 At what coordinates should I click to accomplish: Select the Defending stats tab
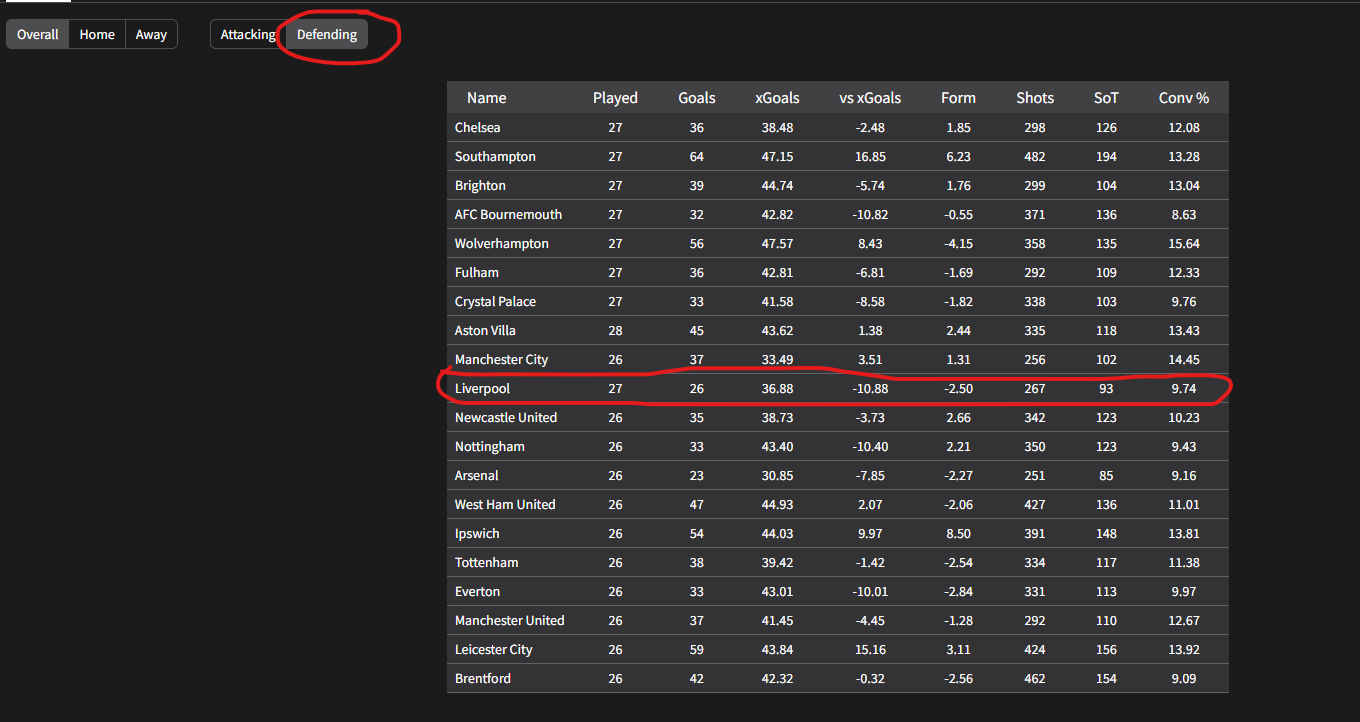pyautogui.click(x=327, y=34)
